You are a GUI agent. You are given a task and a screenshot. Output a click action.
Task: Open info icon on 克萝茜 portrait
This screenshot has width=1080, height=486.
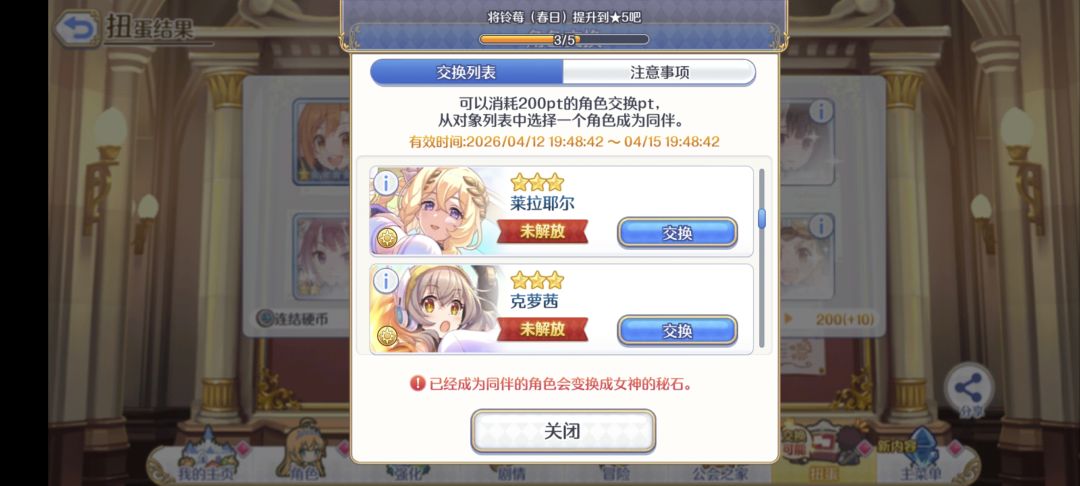386,281
